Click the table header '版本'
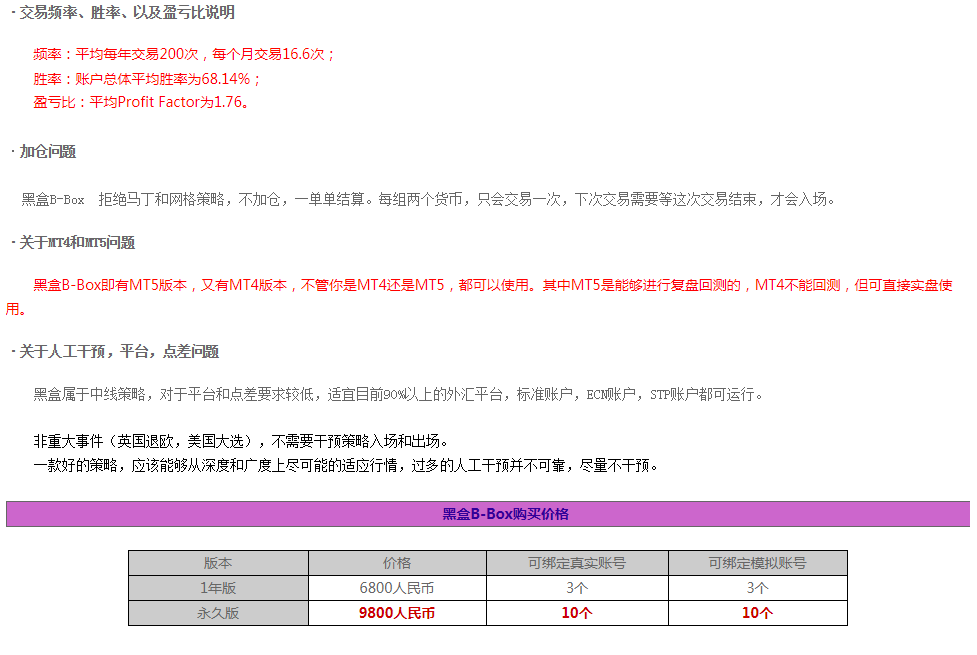 click(218, 563)
